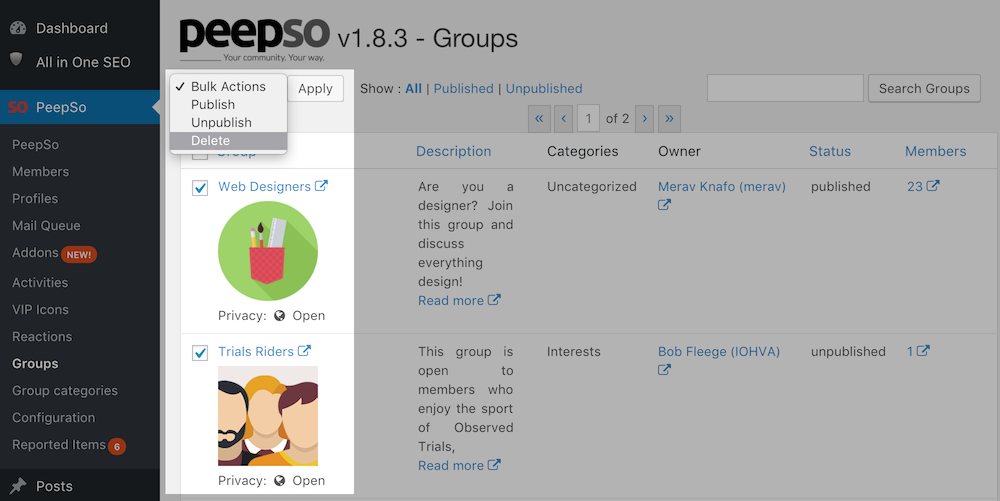Open Groups in sidebar

[x=35, y=363]
